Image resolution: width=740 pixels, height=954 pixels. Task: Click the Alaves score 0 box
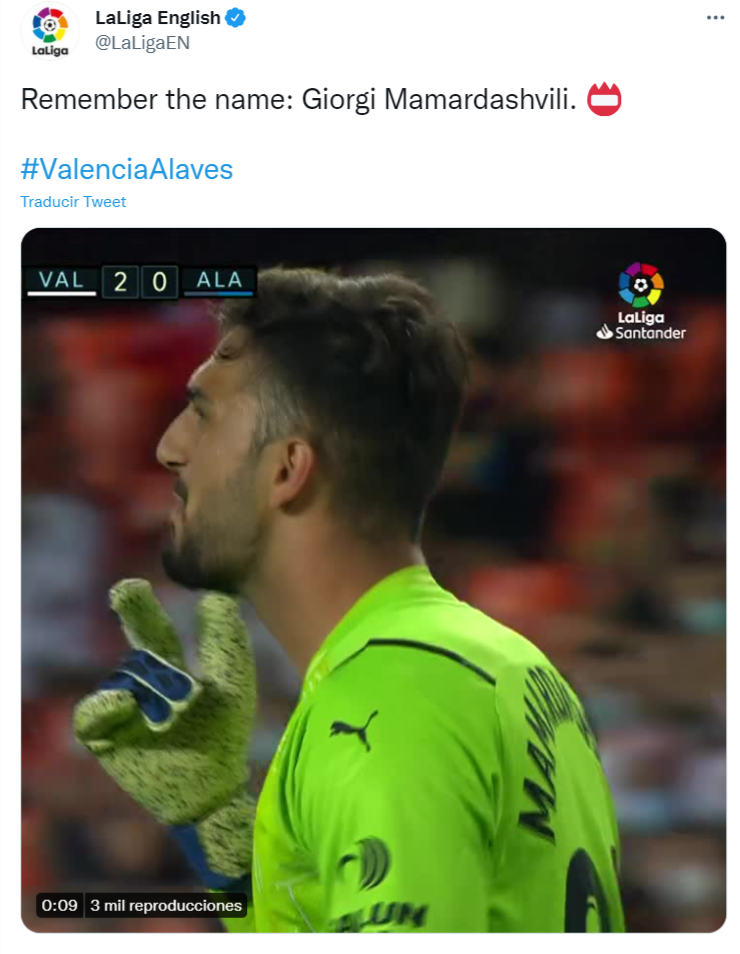click(159, 282)
